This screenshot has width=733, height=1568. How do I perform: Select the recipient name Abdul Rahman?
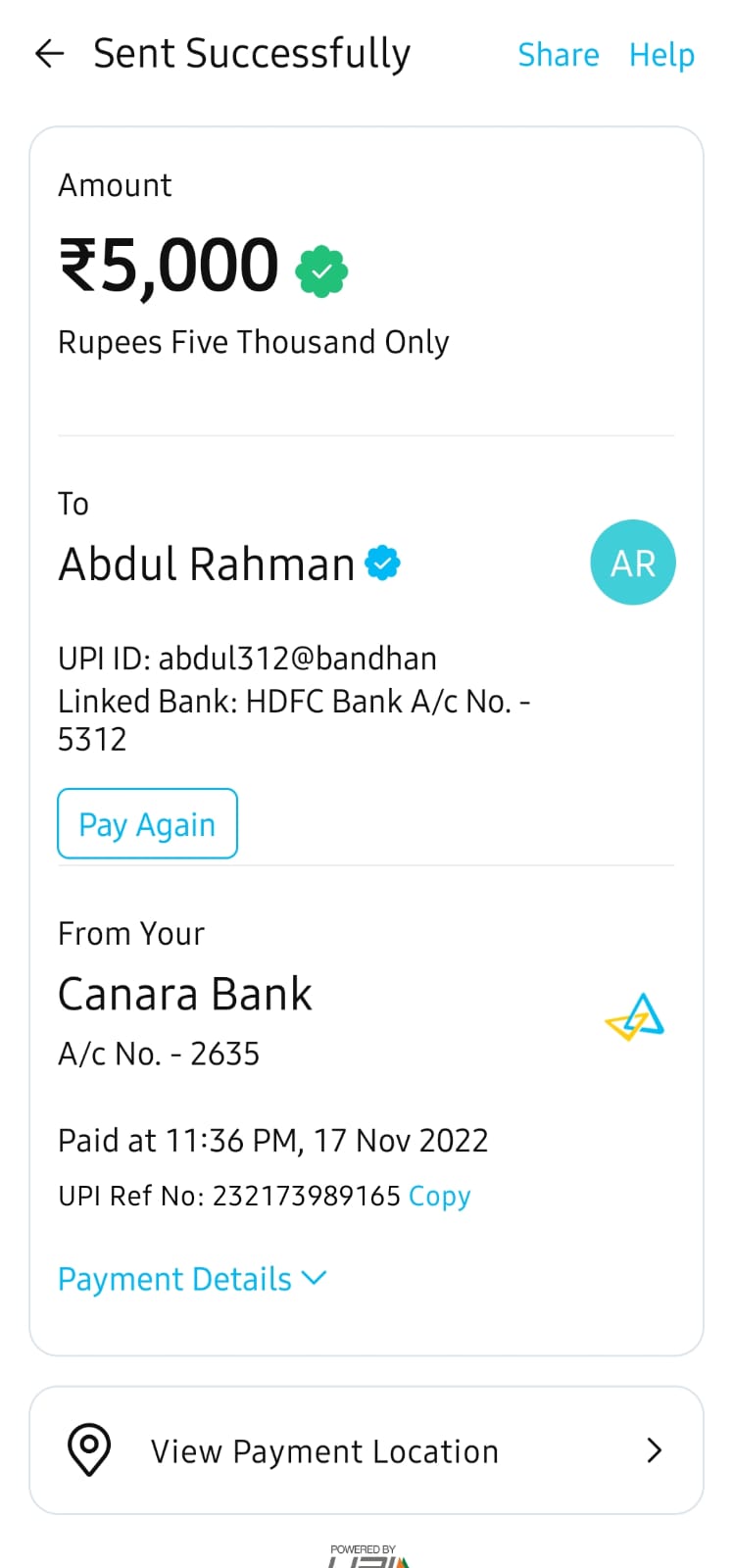pos(206,564)
